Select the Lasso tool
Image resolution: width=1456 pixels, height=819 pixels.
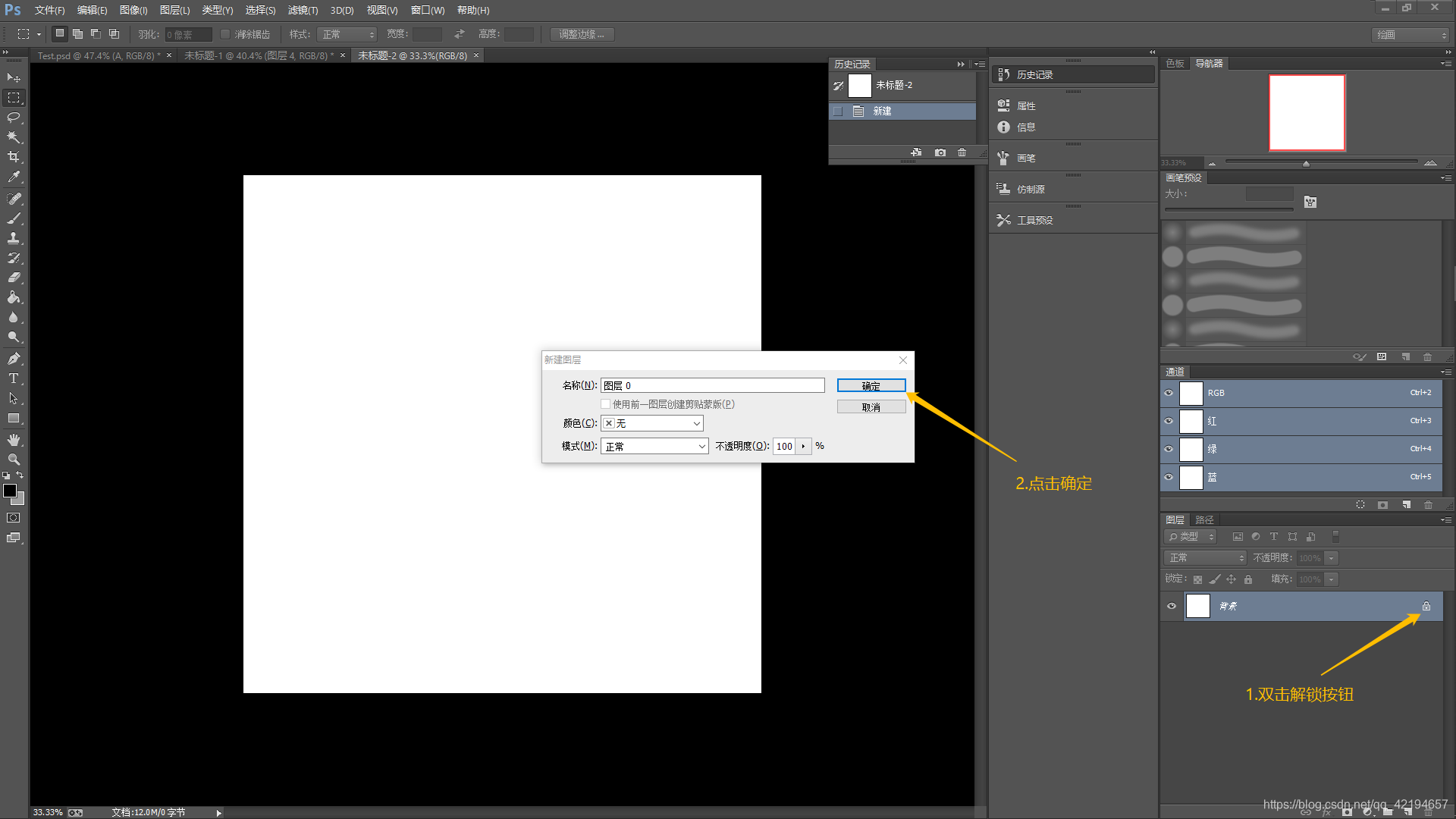(x=14, y=118)
